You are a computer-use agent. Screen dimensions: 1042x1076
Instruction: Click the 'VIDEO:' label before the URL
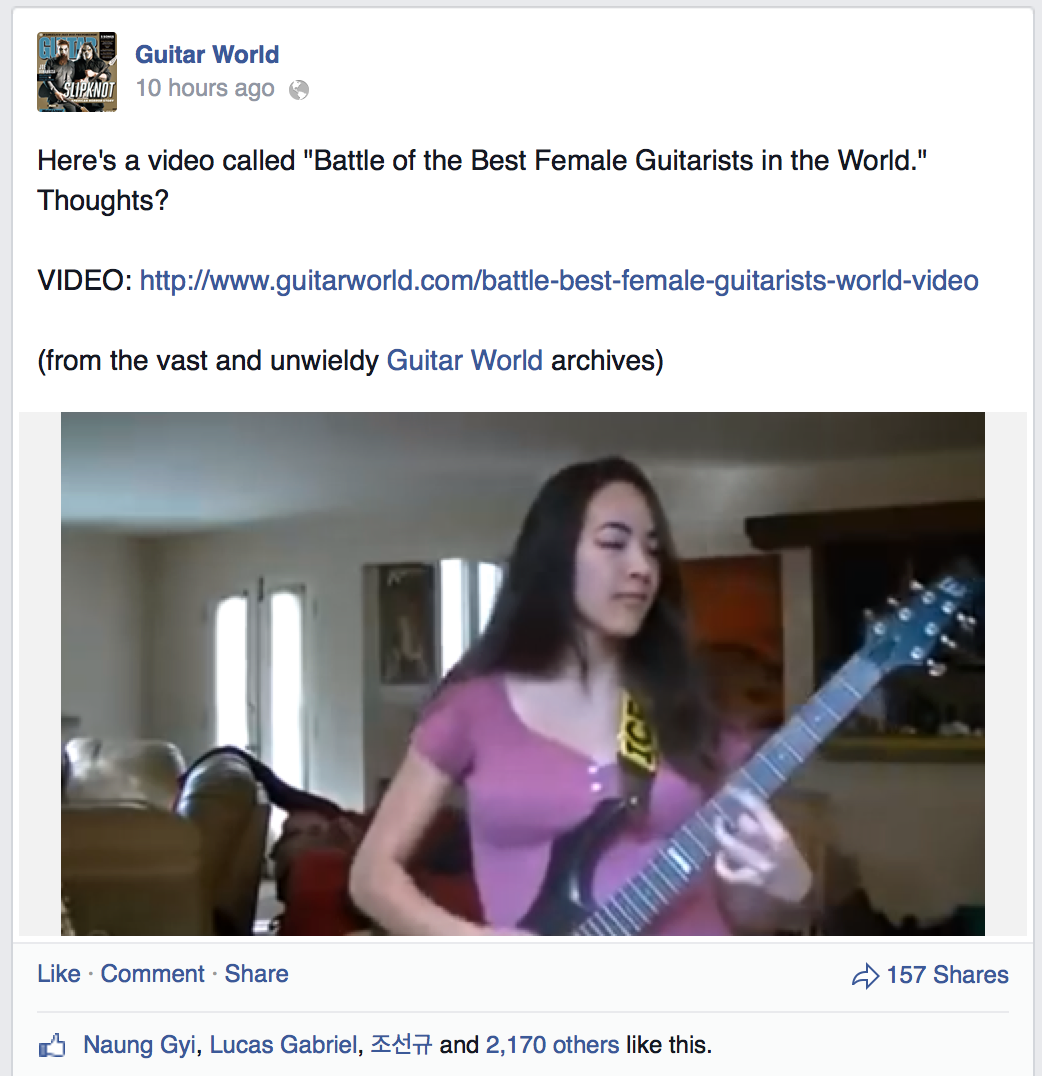85,281
